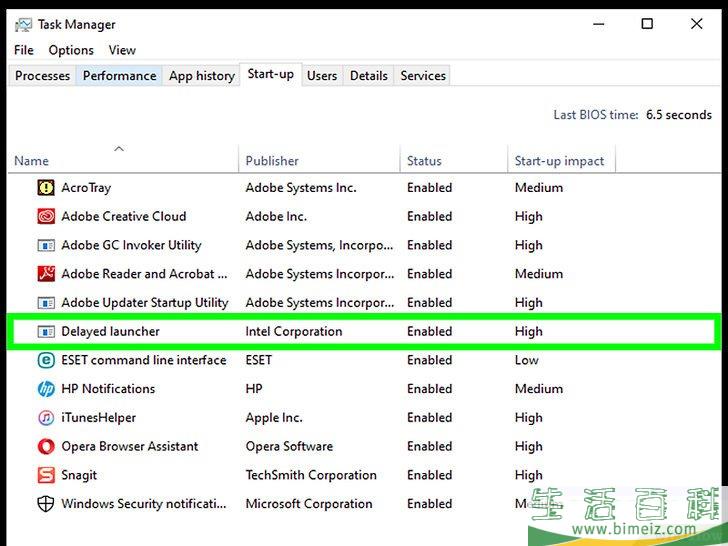
Task: Click the TechSmith Corporation publisher cell
Action: coord(311,475)
